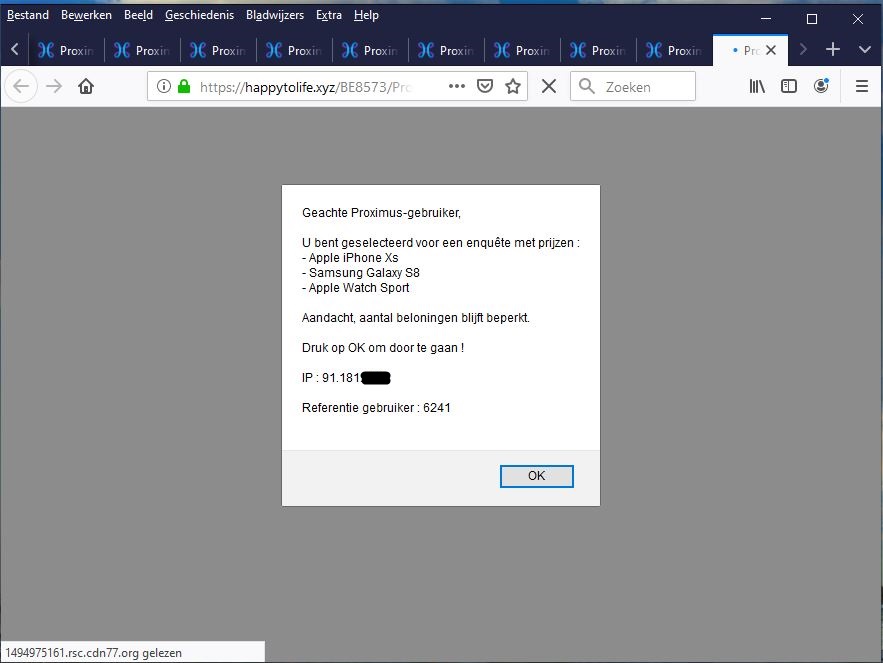Click the Home button in the toolbar

click(86, 87)
